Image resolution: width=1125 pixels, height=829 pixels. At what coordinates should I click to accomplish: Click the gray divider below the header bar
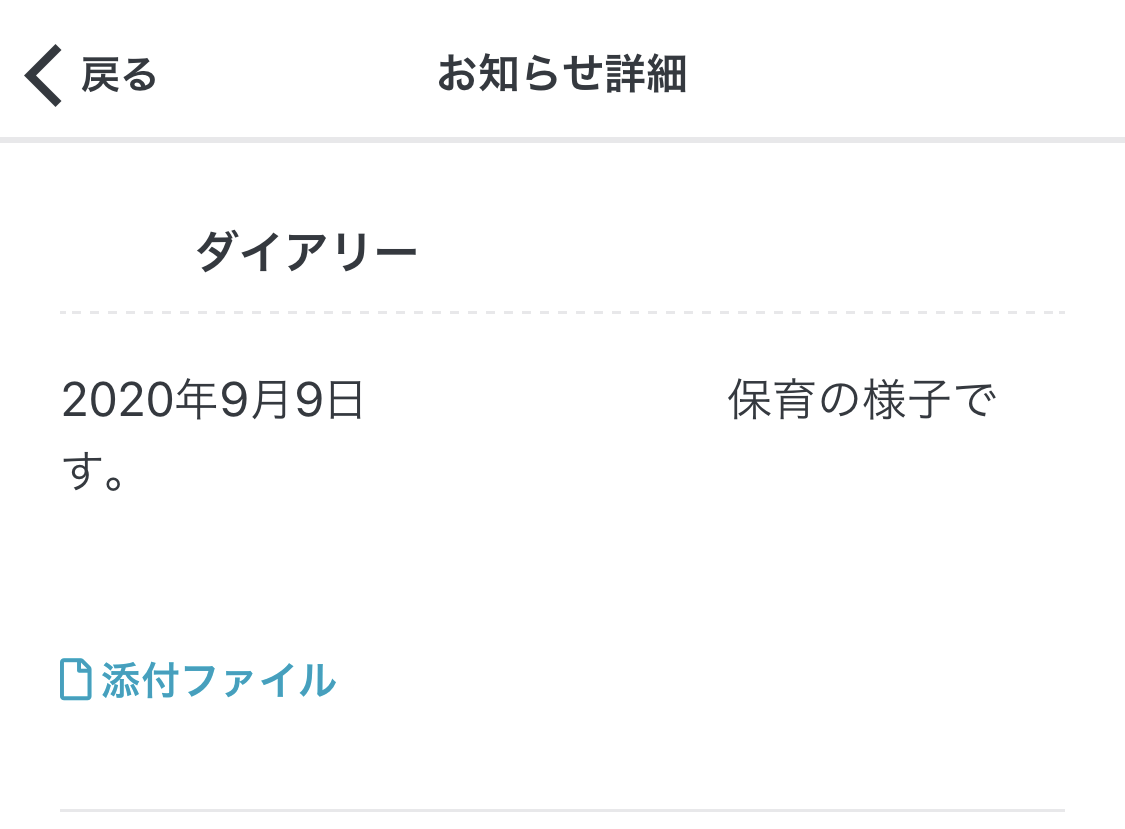coord(562,140)
